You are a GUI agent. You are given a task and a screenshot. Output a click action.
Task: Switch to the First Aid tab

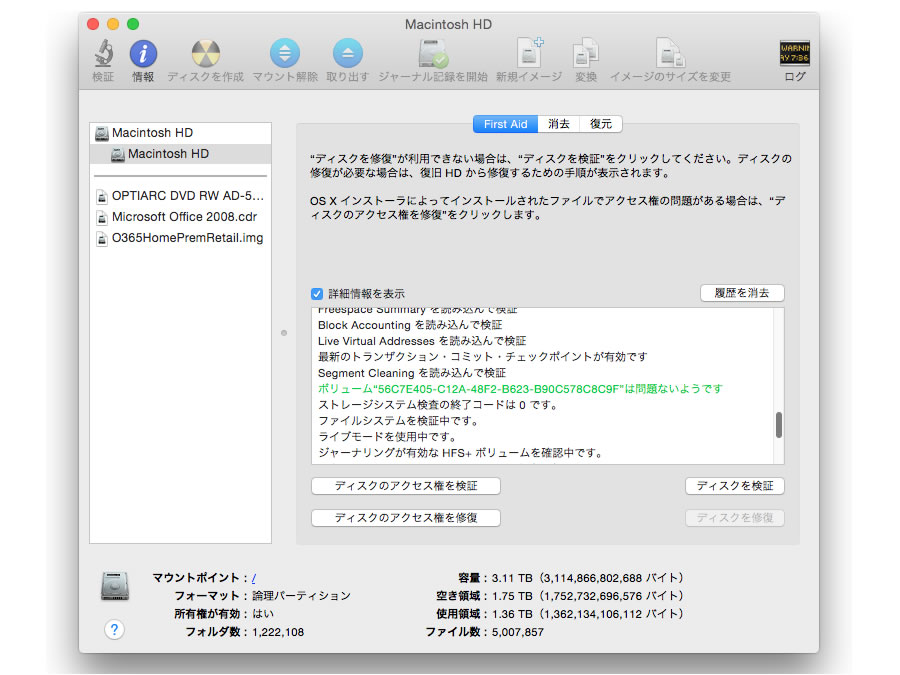pyautogui.click(x=505, y=124)
